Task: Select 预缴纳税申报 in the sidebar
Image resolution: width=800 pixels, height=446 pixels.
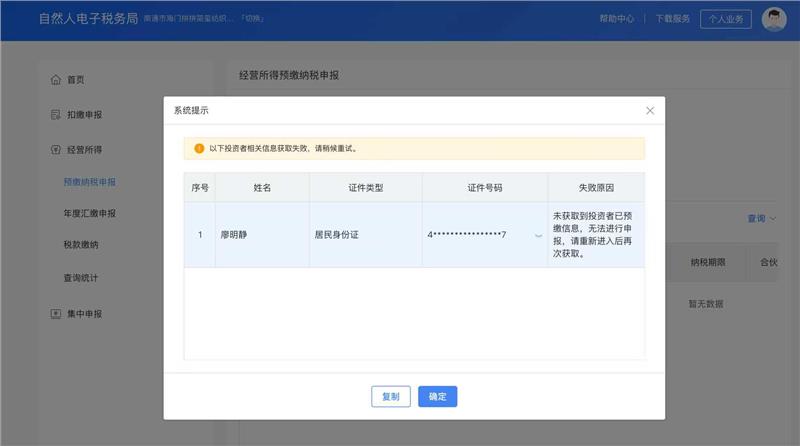Action: tap(89, 182)
